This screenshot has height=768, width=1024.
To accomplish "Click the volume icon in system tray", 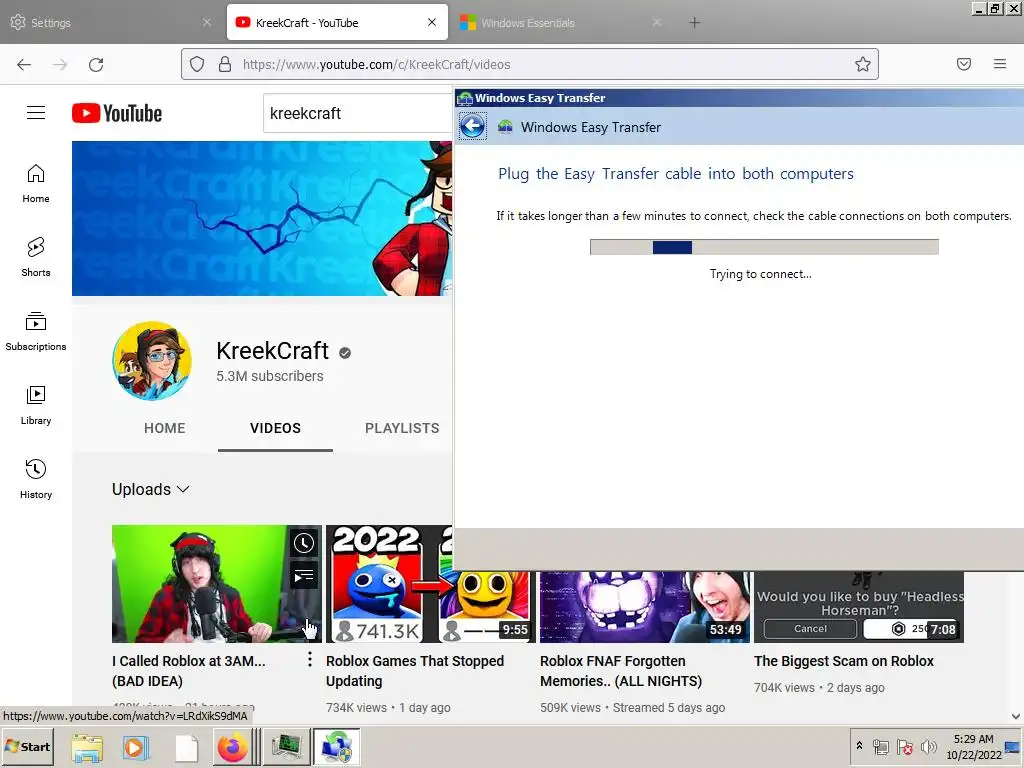I will pyautogui.click(x=928, y=746).
